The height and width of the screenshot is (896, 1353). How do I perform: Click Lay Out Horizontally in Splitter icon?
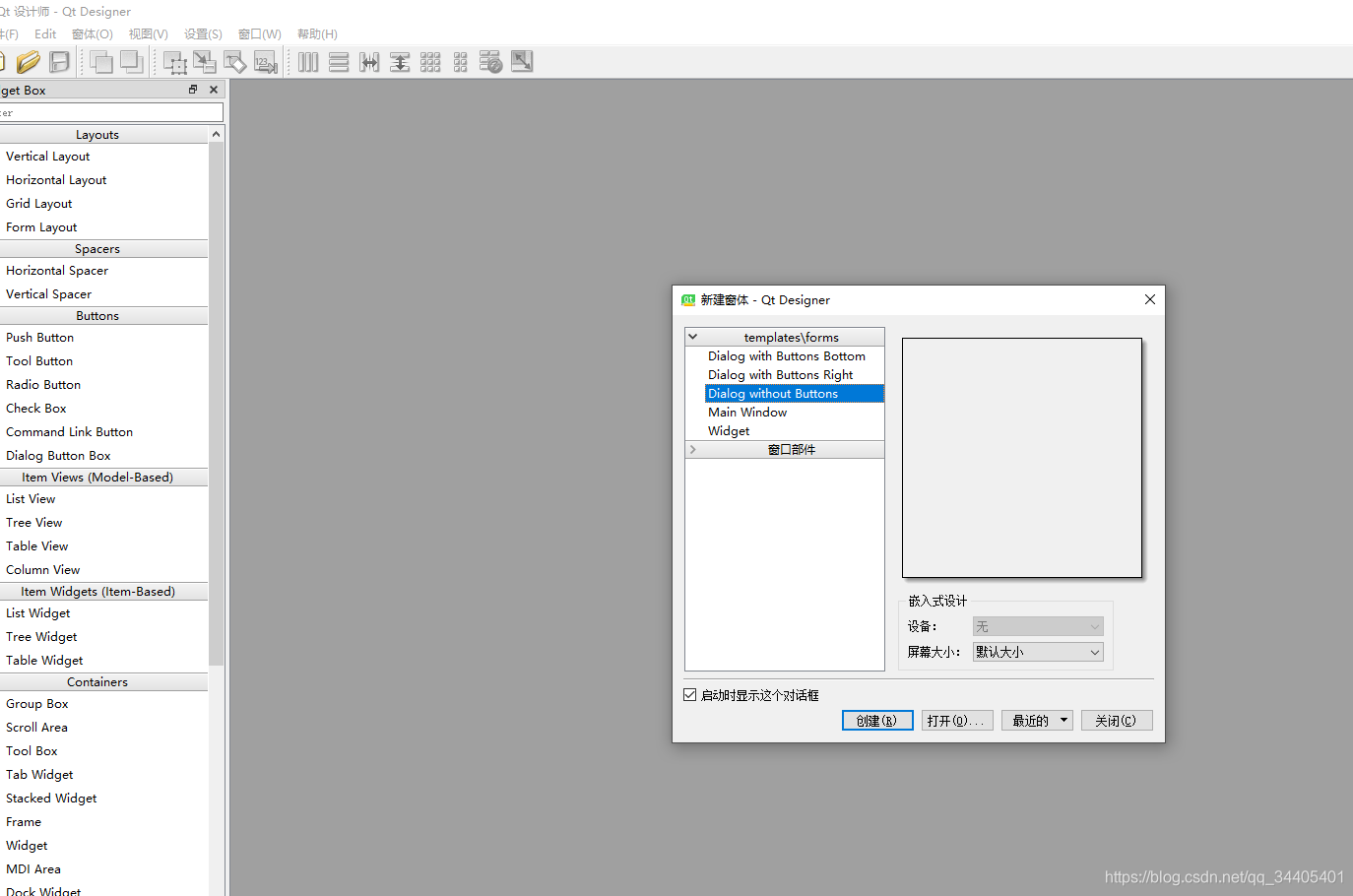(369, 62)
